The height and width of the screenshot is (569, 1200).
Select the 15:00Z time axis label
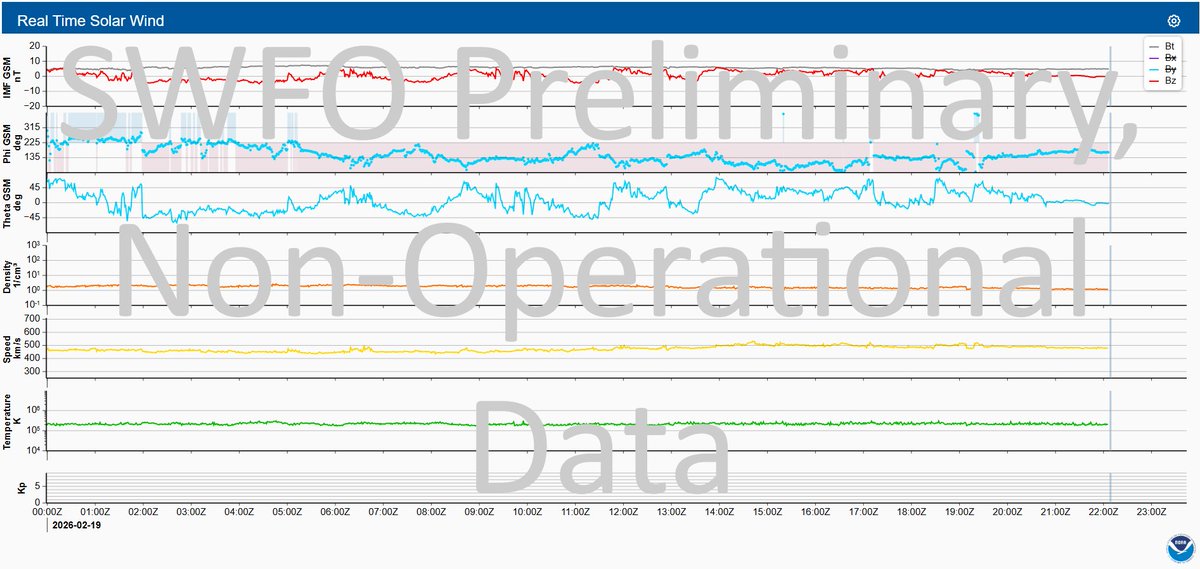click(x=767, y=510)
